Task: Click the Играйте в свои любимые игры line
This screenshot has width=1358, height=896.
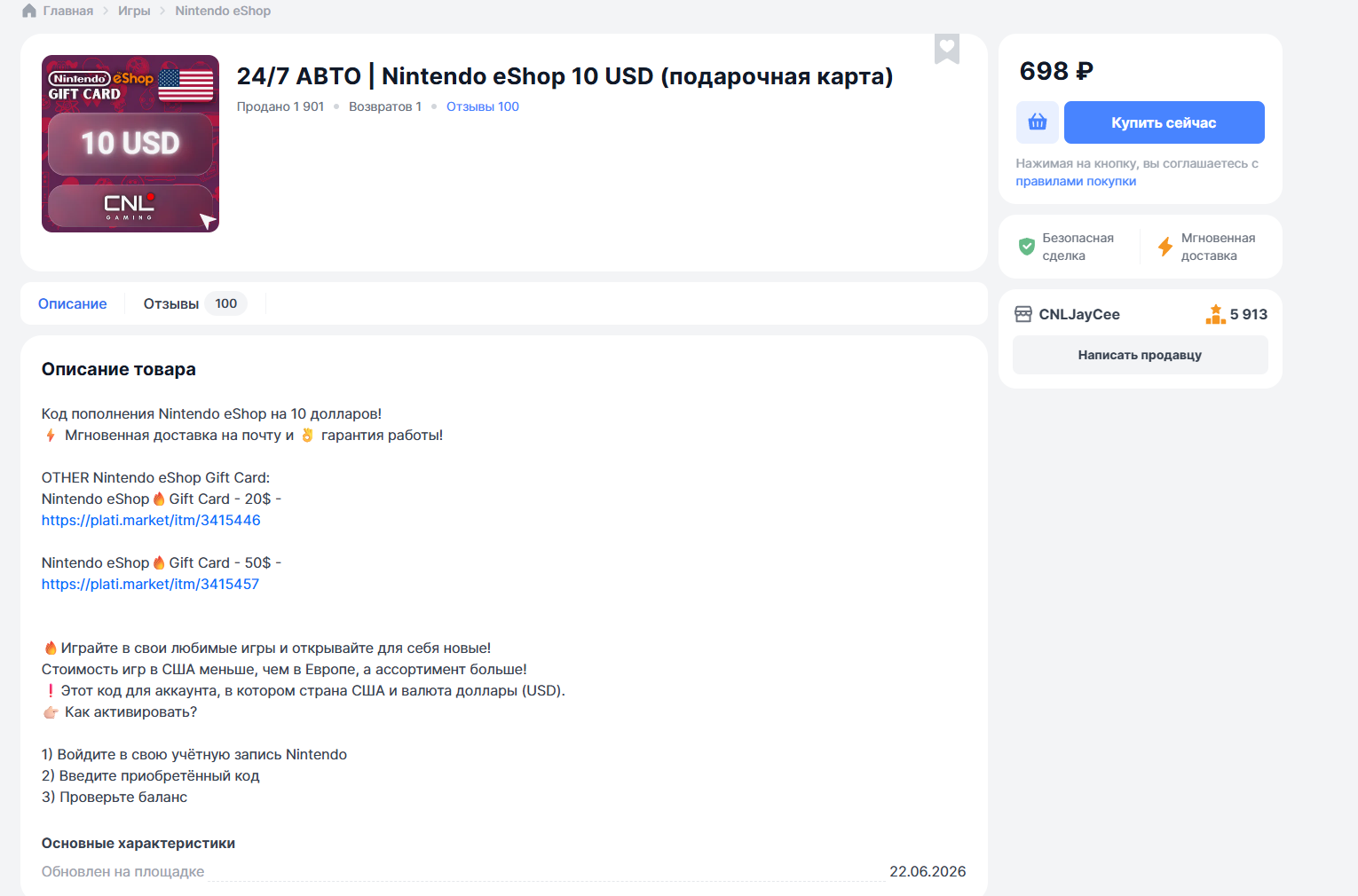Action: pyautogui.click(x=266, y=648)
